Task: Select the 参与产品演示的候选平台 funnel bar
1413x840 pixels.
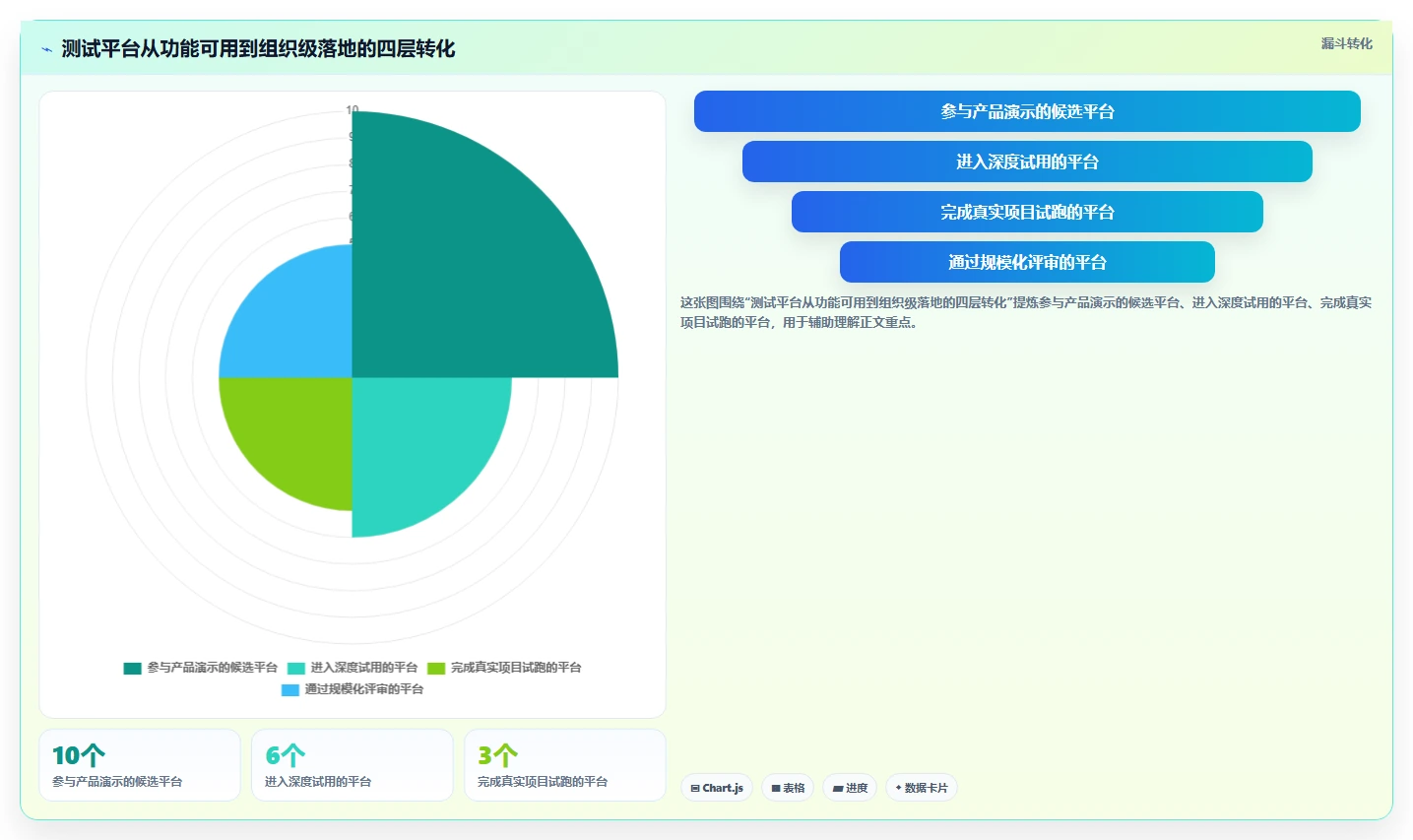Action: click(x=1027, y=111)
